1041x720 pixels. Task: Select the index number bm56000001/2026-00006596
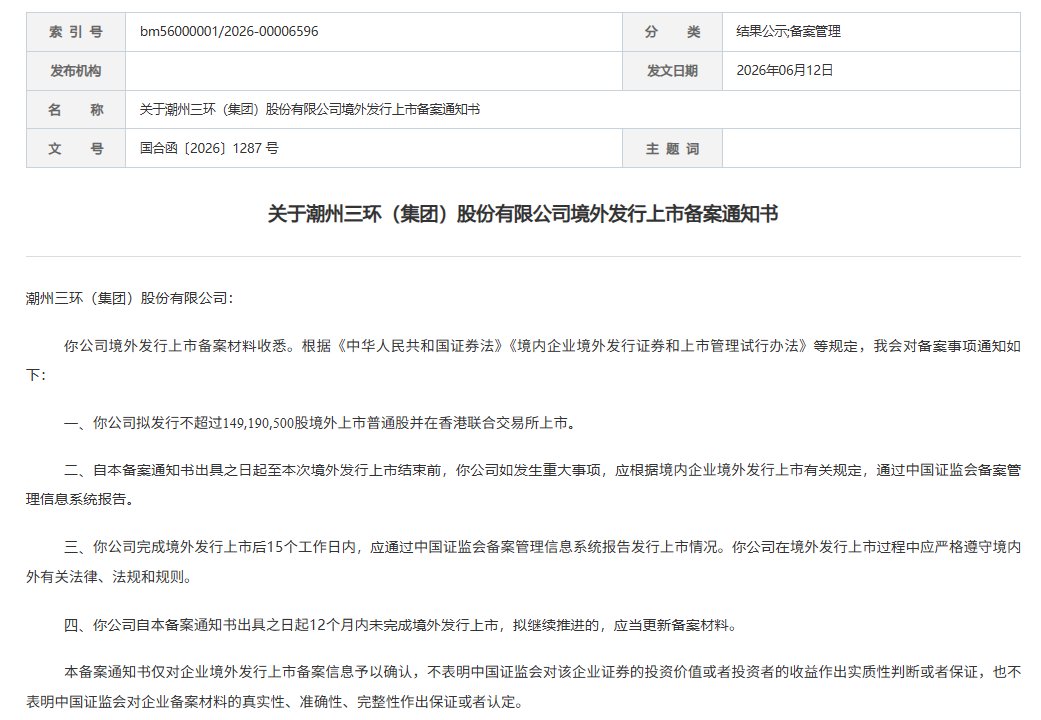point(229,31)
